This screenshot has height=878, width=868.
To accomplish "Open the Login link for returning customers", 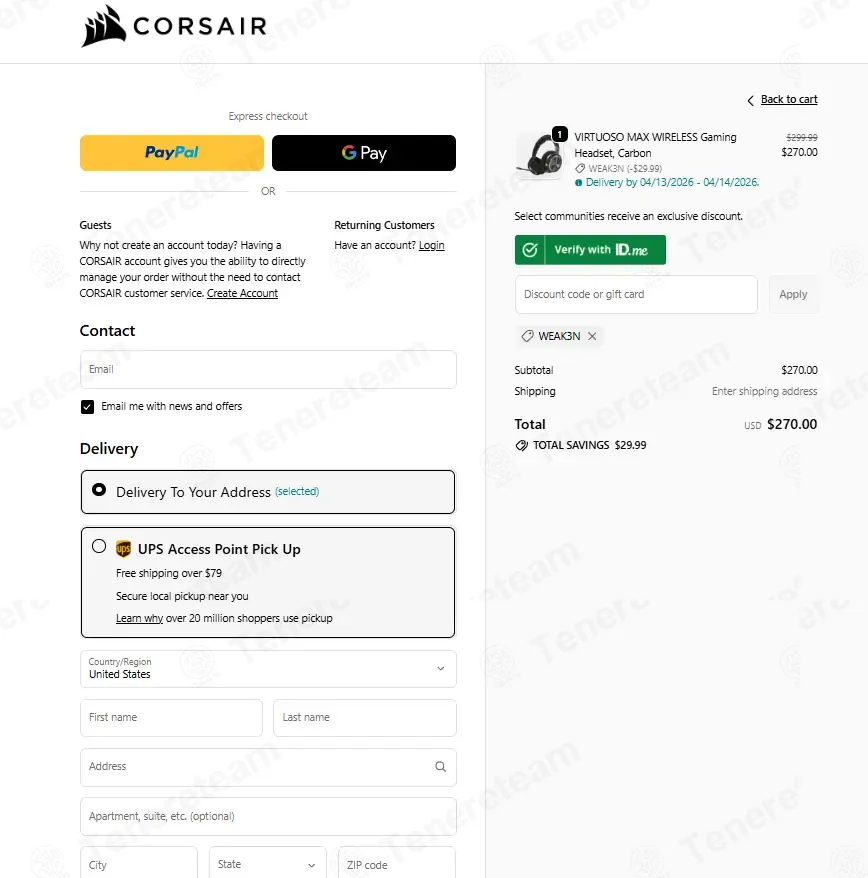I will click(x=431, y=245).
